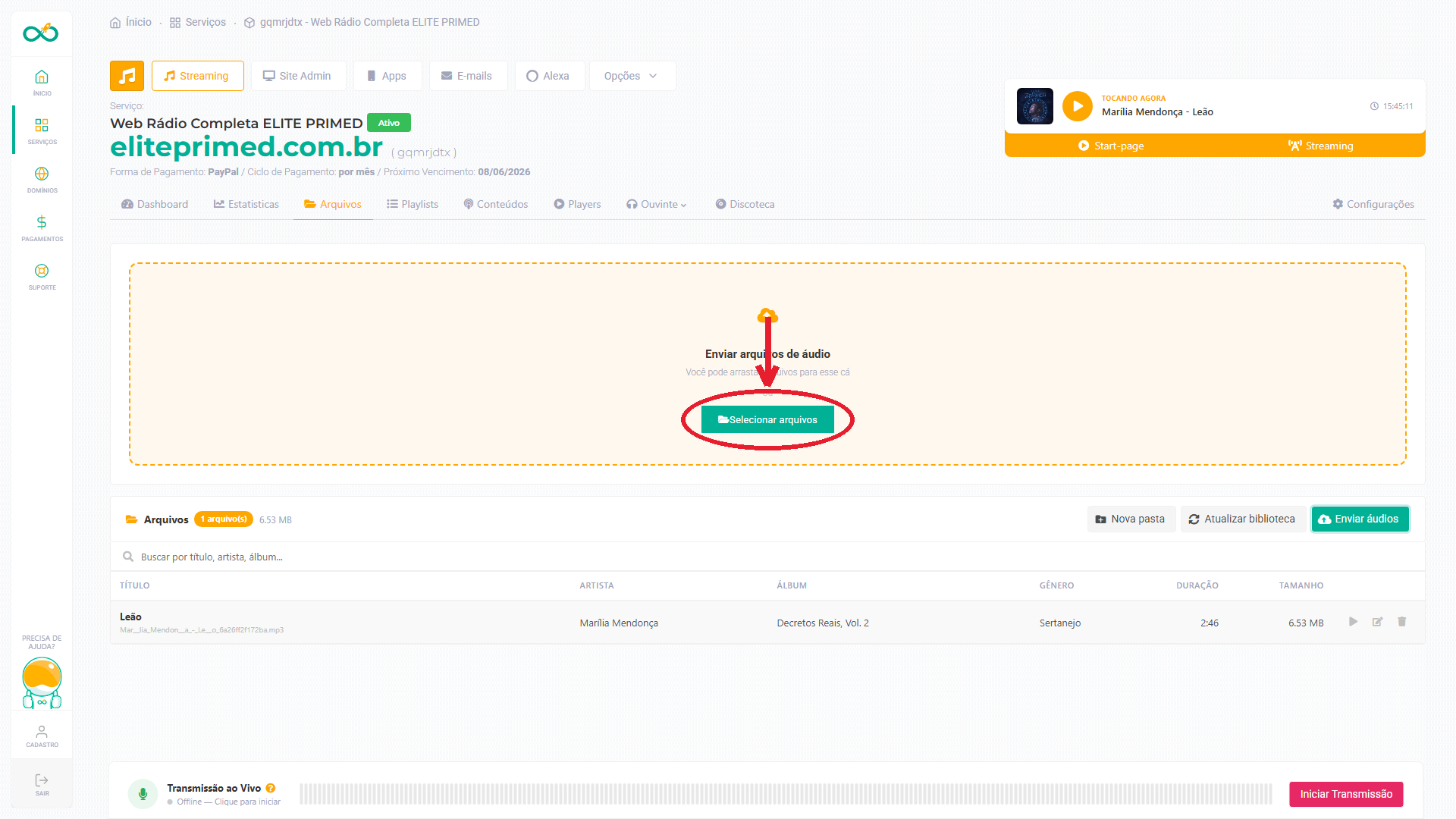1456x819 pixels.
Task: Click the now-playing album cover thumbnail
Action: pyautogui.click(x=1034, y=106)
